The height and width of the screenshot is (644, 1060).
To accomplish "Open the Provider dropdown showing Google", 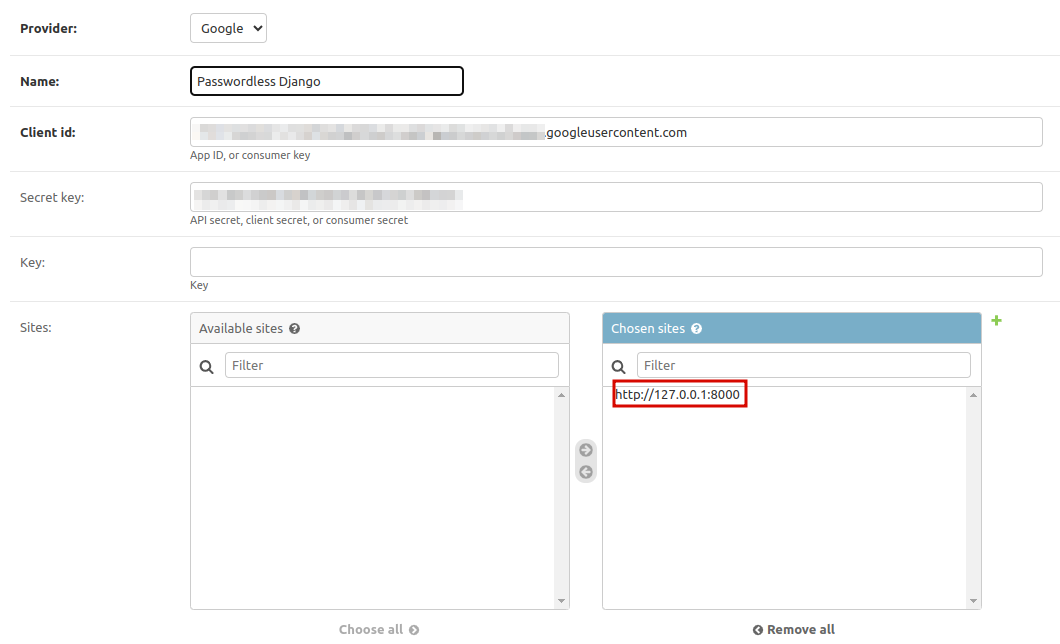I will pos(228,28).
